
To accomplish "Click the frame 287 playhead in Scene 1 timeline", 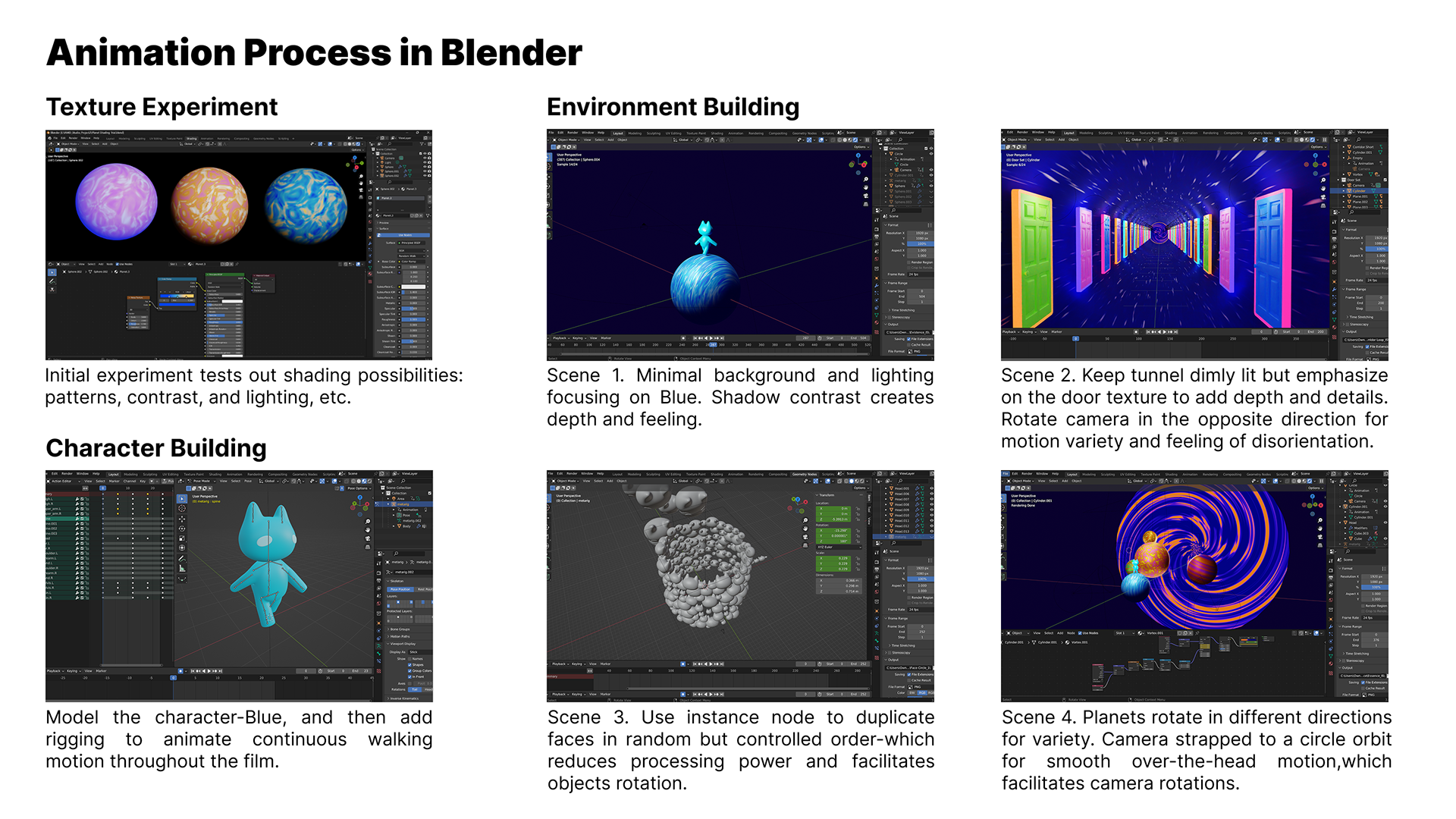I will (713, 345).
